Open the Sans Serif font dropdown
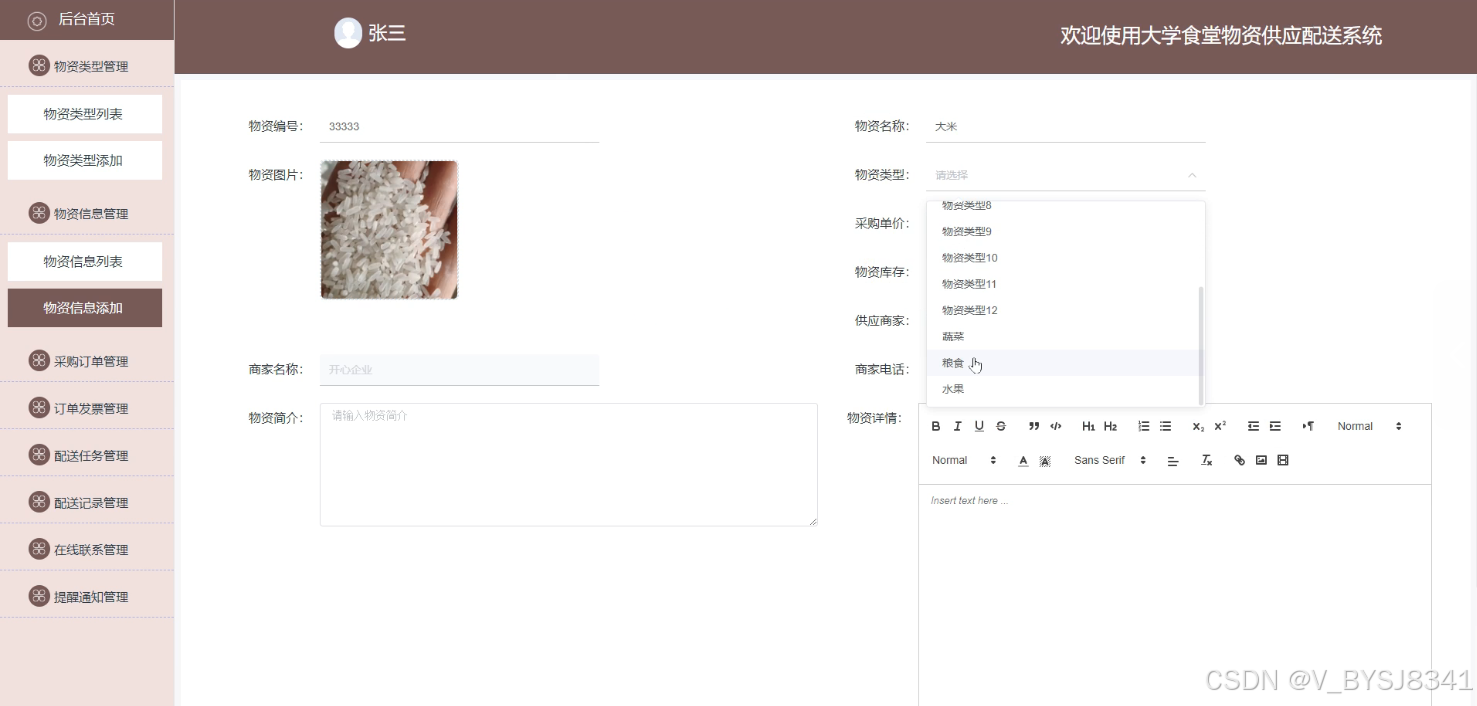Viewport: 1477px width, 706px height. click(1109, 460)
